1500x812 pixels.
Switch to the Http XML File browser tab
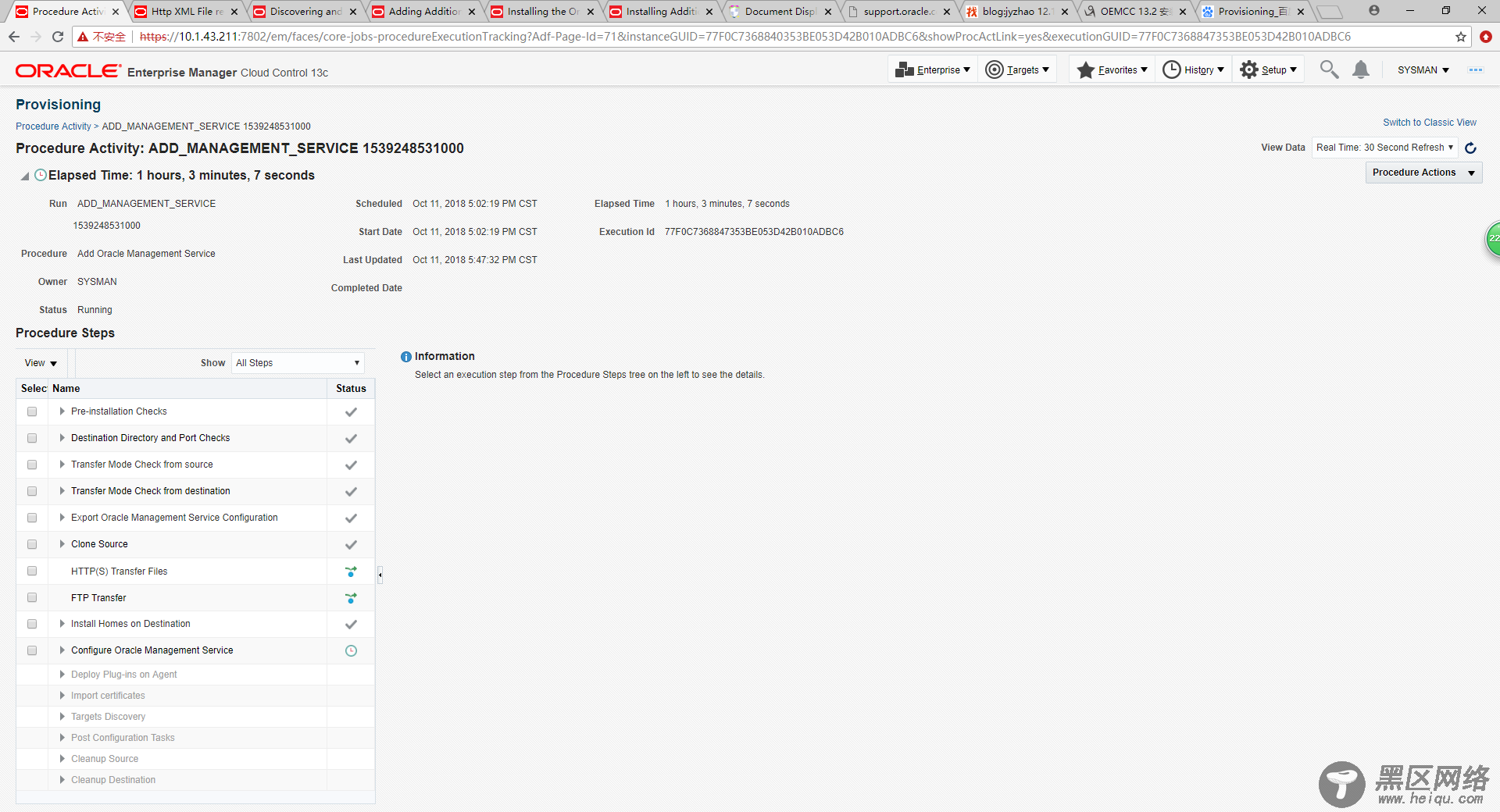pyautogui.click(x=186, y=12)
